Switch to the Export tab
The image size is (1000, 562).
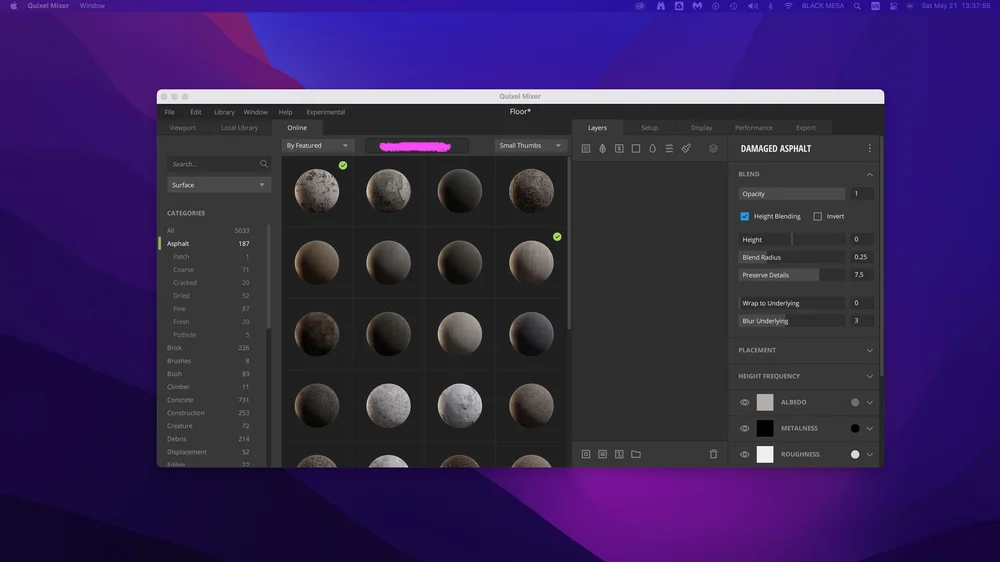click(x=805, y=128)
